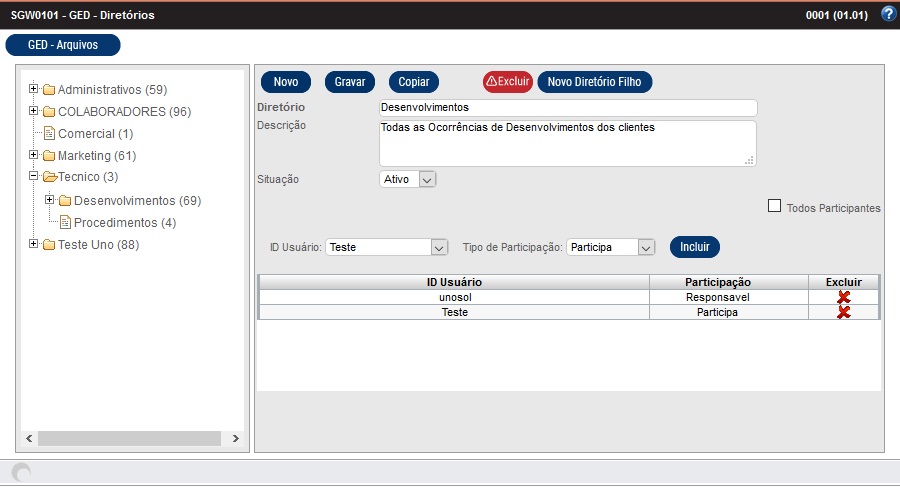The height and width of the screenshot is (487, 900).
Task: Expand the COLABORADORES tree node
Action: pyautogui.click(x=33, y=111)
